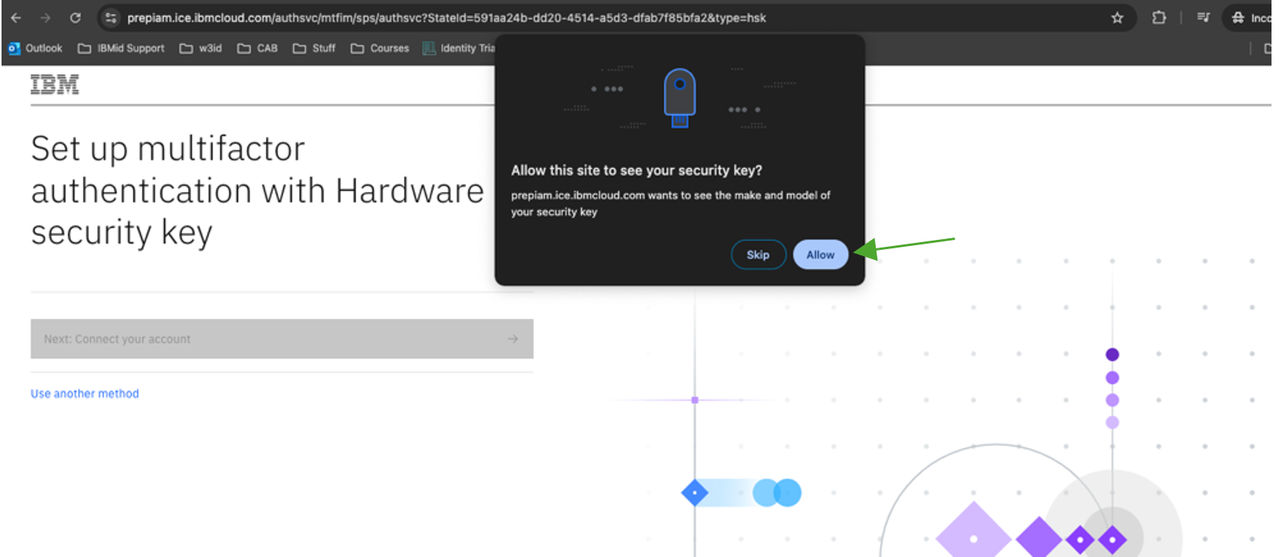Open the Stuff bookmark folder
Screen dimensions: 1280x557
(x=314, y=48)
